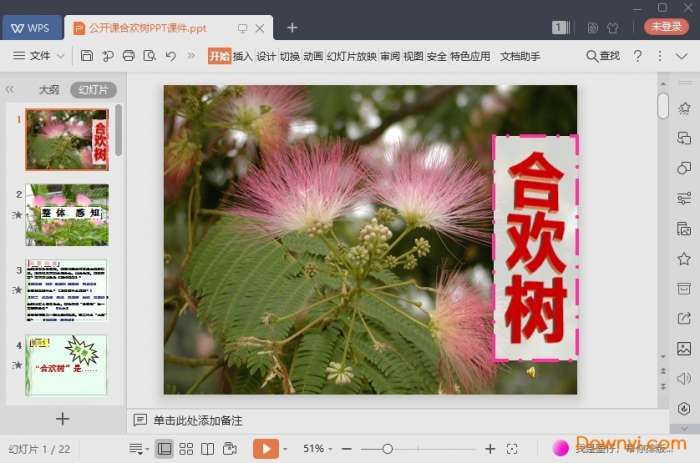Click 单击此处添加备注 notes field
Viewport: 700px width, 463px height.
tap(198, 421)
